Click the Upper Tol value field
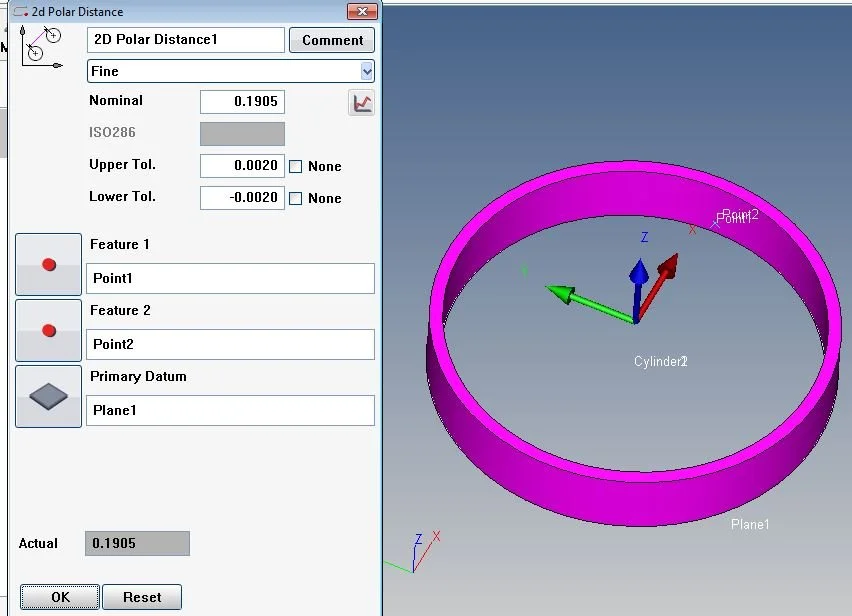Image resolution: width=852 pixels, height=616 pixels. 242,166
